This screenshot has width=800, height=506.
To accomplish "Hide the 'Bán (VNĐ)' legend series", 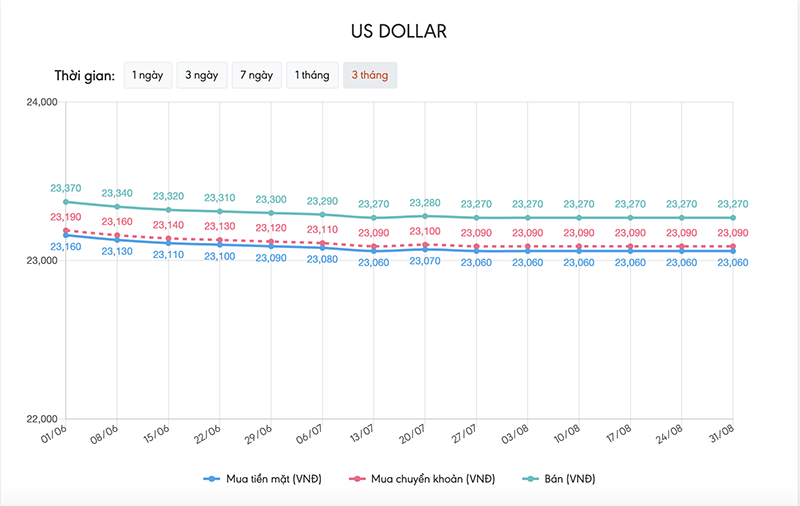I will (570, 479).
